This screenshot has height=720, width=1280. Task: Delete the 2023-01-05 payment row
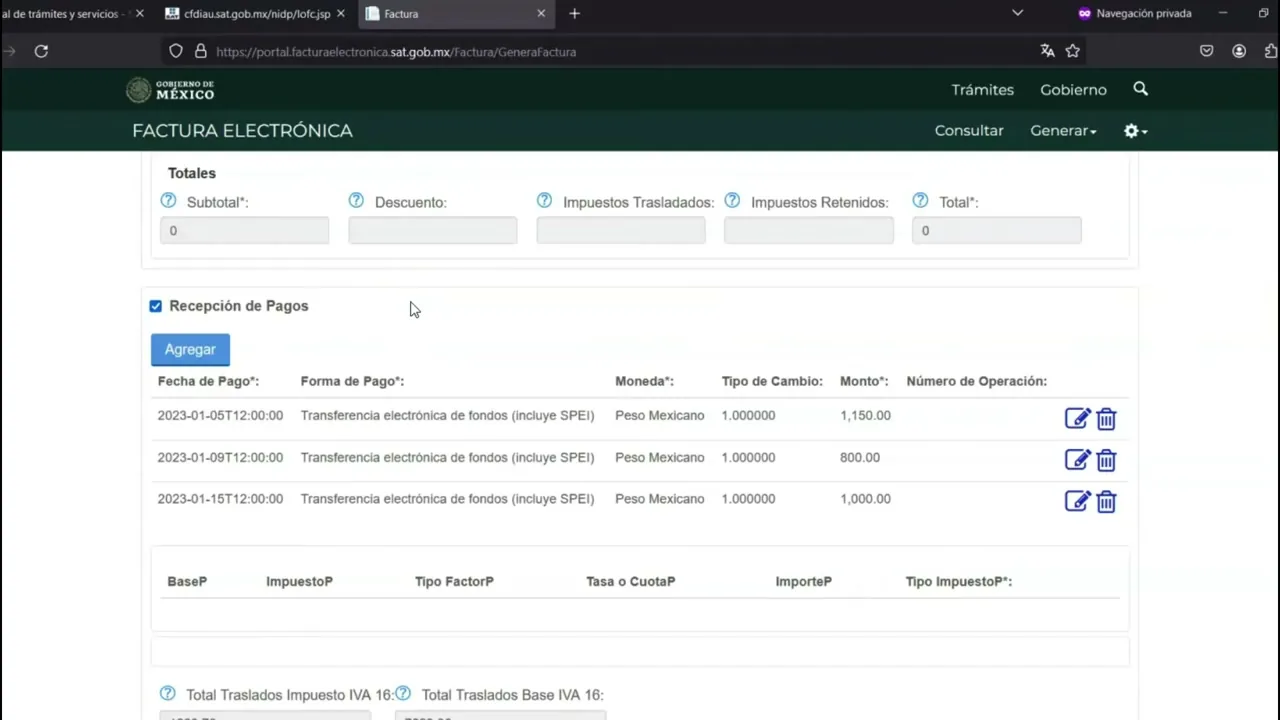(1106, 419)
